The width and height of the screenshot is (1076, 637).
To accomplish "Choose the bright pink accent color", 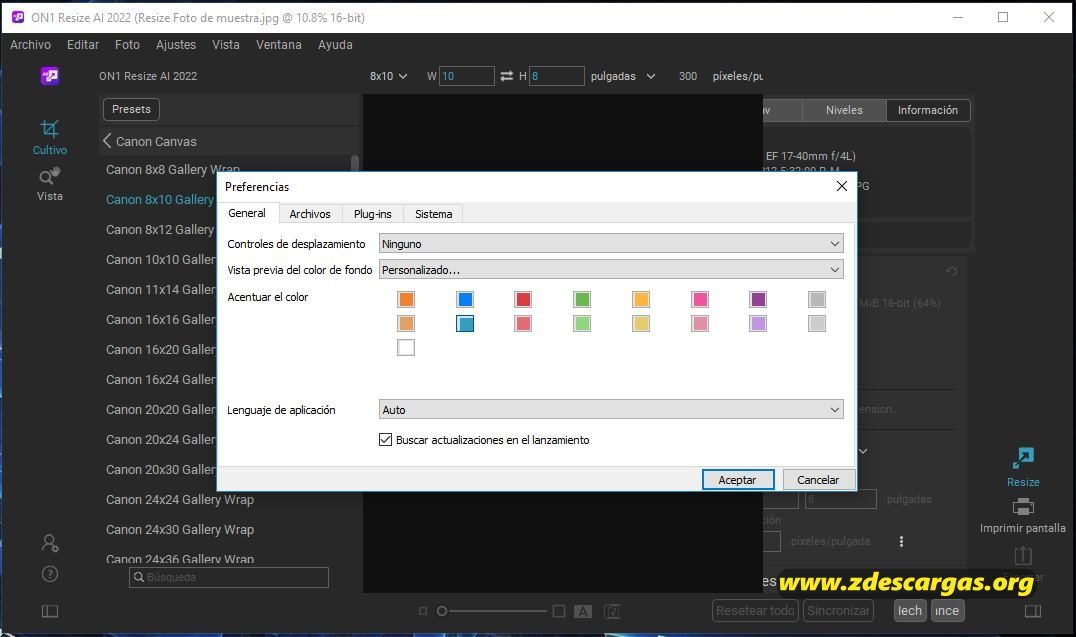I will coord(700,299).
